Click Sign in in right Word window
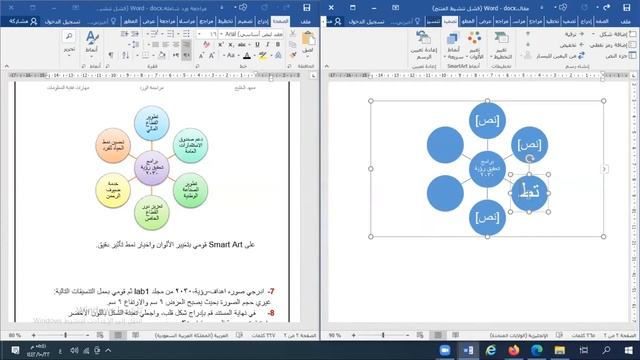 (x=367, y=21)
